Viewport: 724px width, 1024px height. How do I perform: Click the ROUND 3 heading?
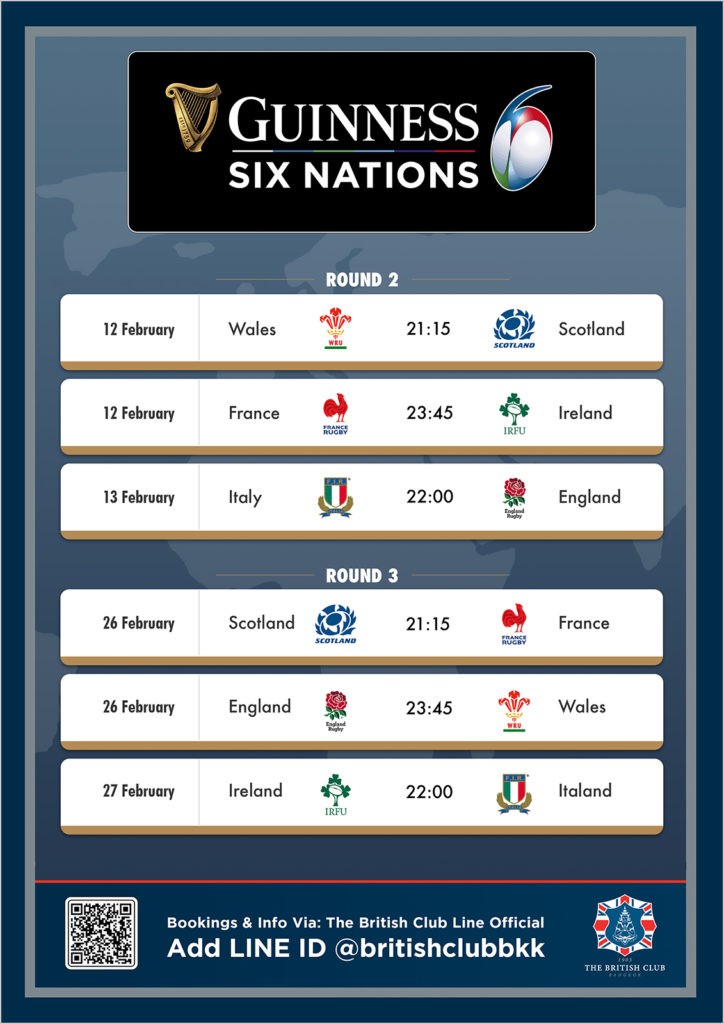click(362, 575)
